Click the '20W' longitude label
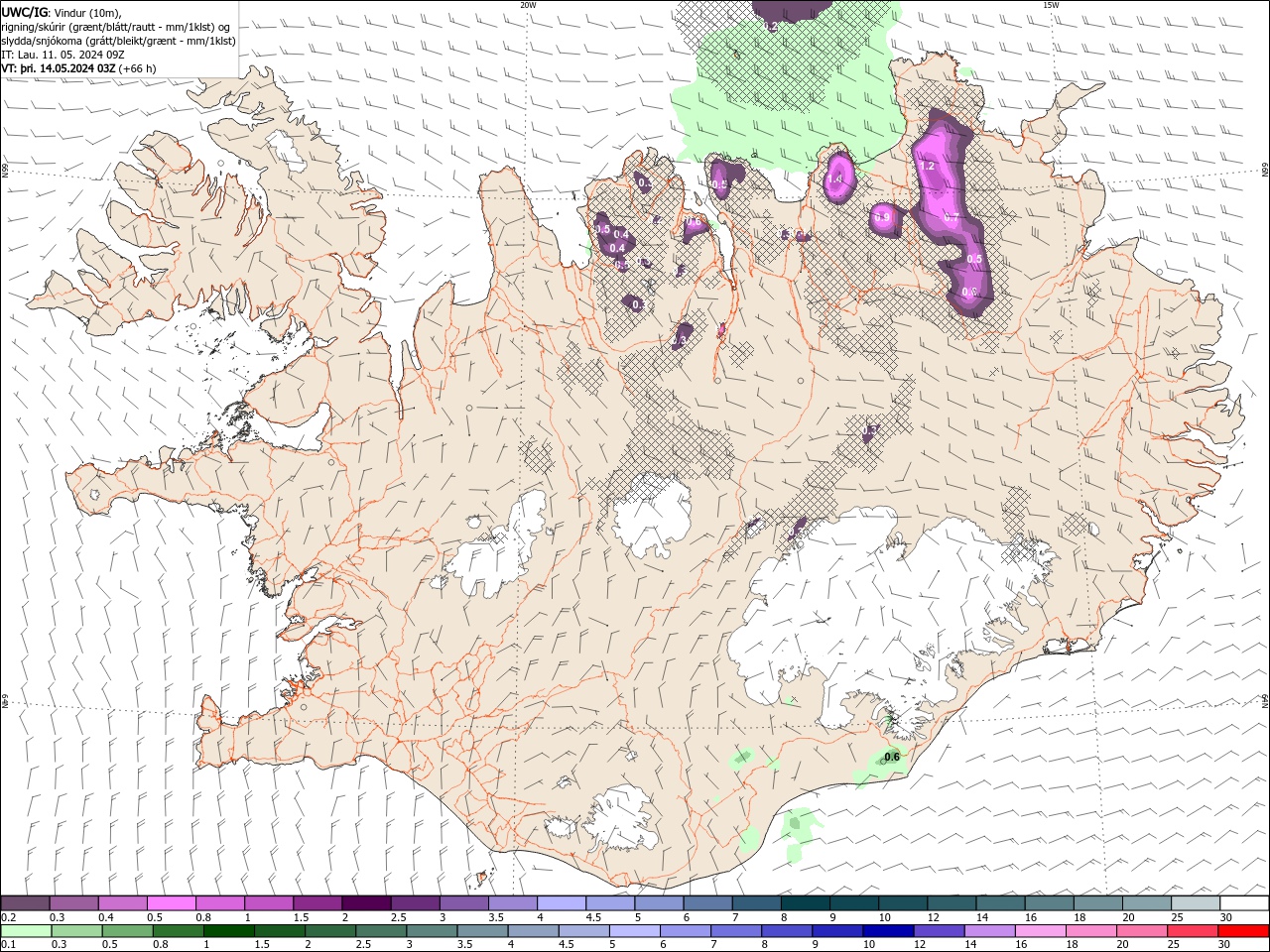This screenshot has height=952, width=1270. [528, 5]
